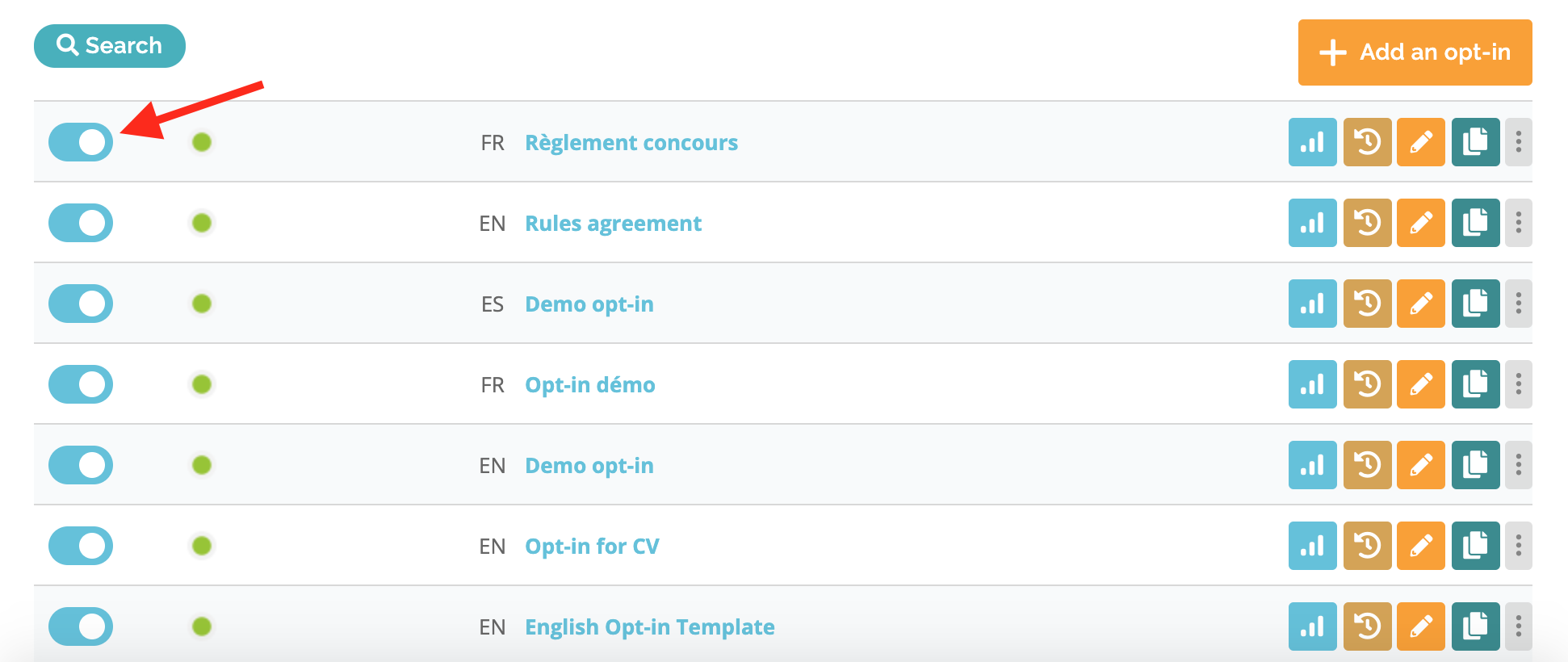The width and height of the screenshot is (1568, 662).
Task: Open the Rules agreement link
Action: [x=613, y=223]
